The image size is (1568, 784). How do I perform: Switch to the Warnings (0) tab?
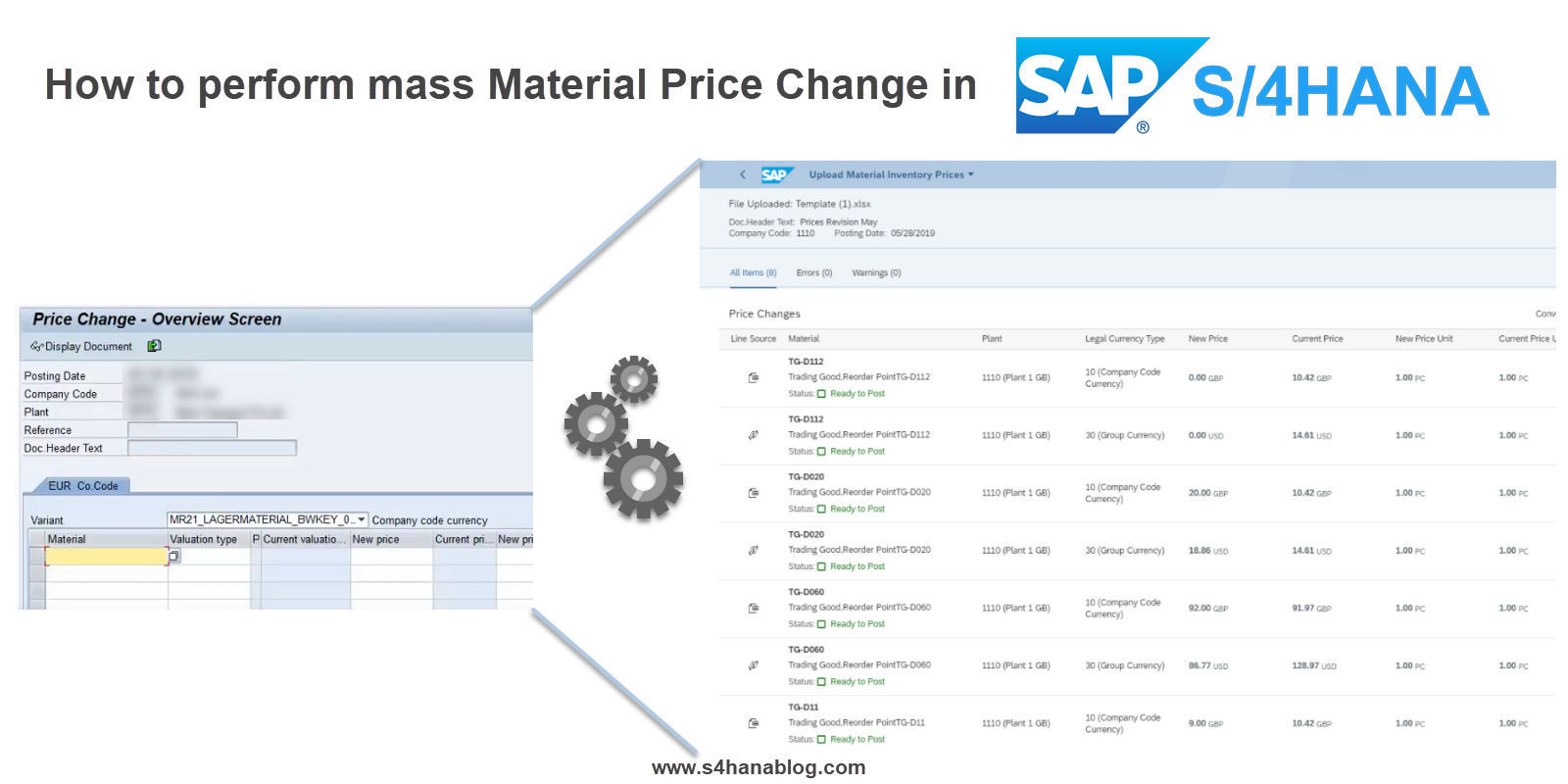876,273
